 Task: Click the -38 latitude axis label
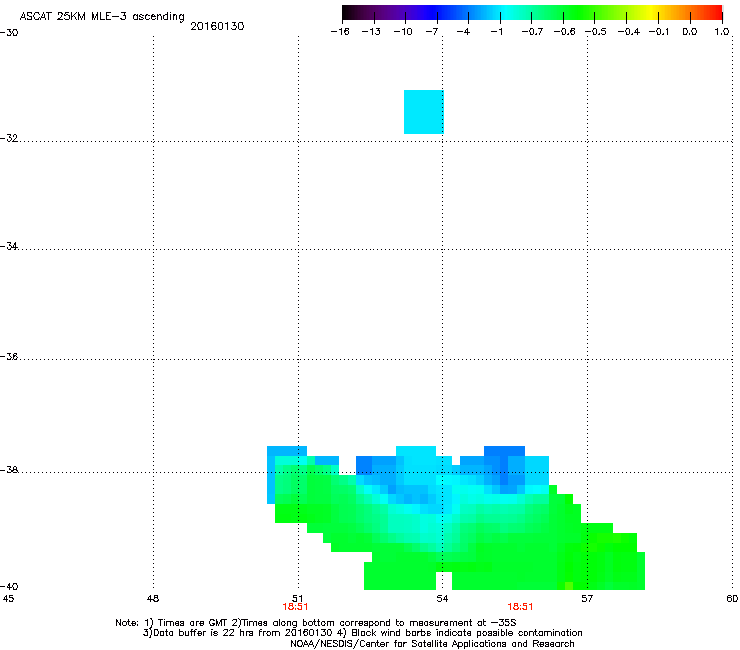pyautogui.click(x=9, y=470)
